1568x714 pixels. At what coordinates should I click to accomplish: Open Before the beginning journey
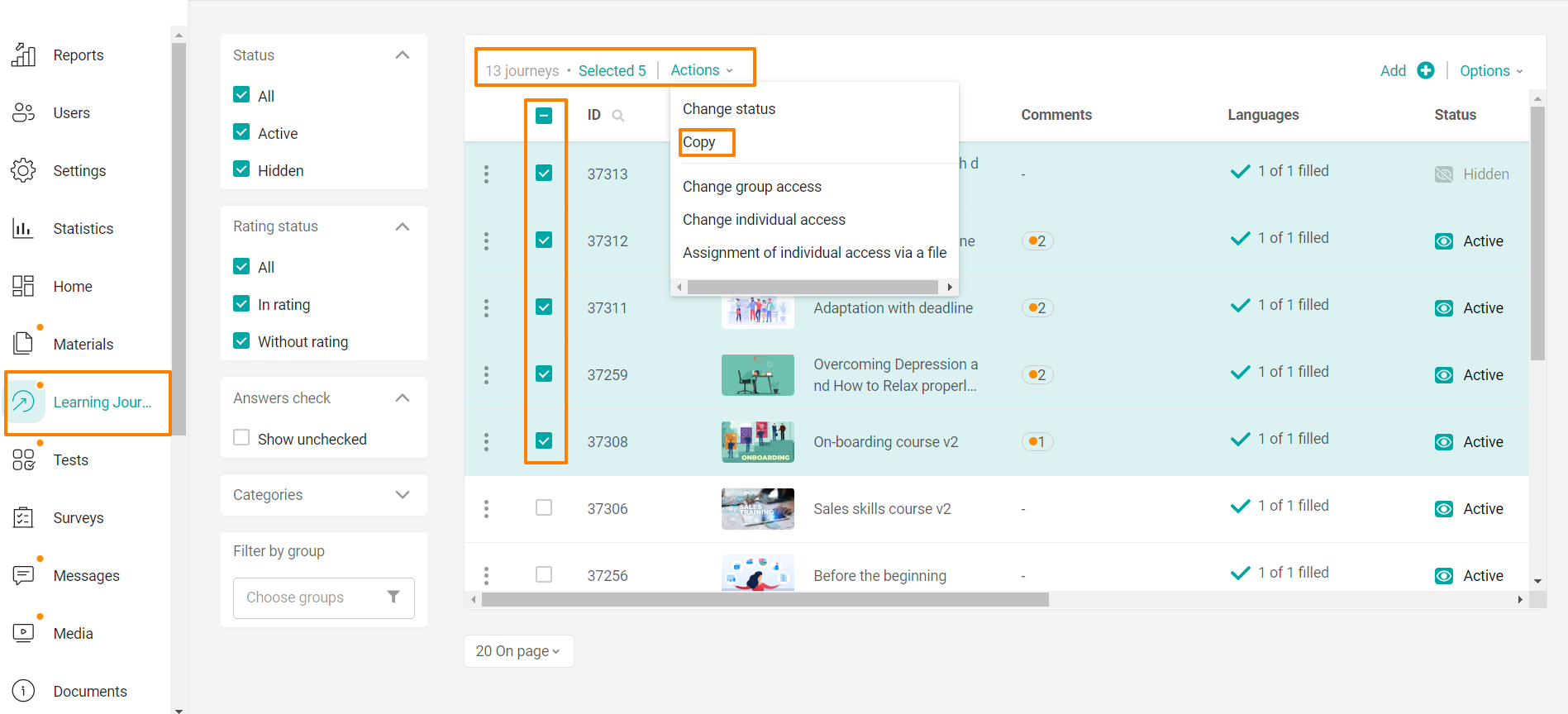[879, 576]
